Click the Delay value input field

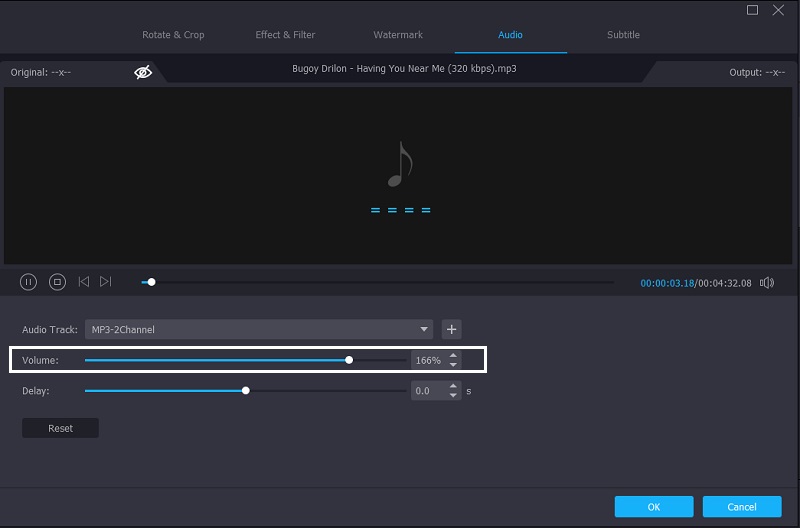point(427,391)
